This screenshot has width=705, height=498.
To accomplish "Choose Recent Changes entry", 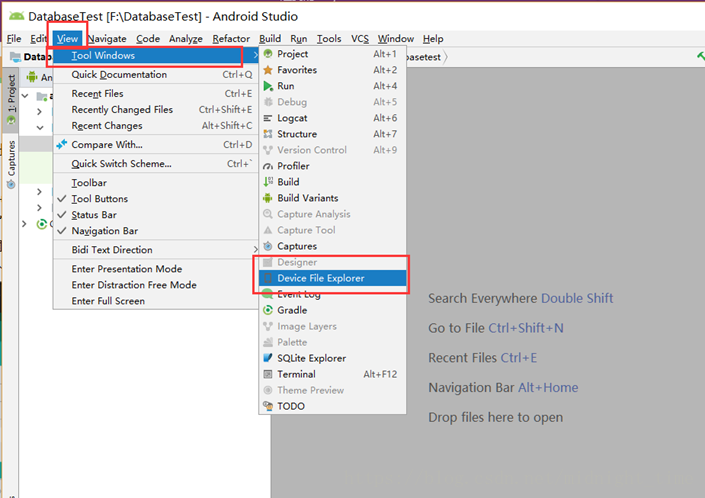I will click(155, 126).
